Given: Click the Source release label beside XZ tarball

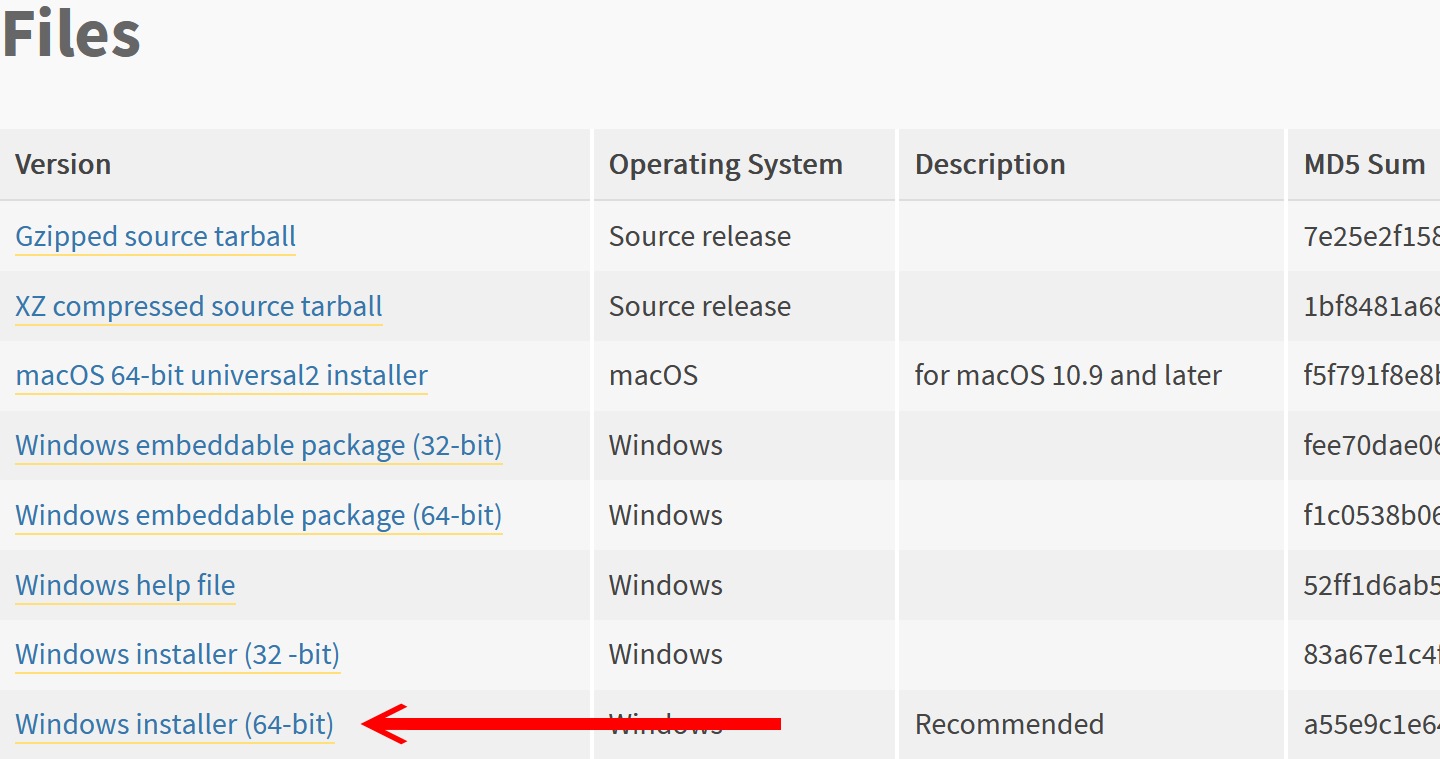Looking at the screenshot, I should tap(699, 306).
